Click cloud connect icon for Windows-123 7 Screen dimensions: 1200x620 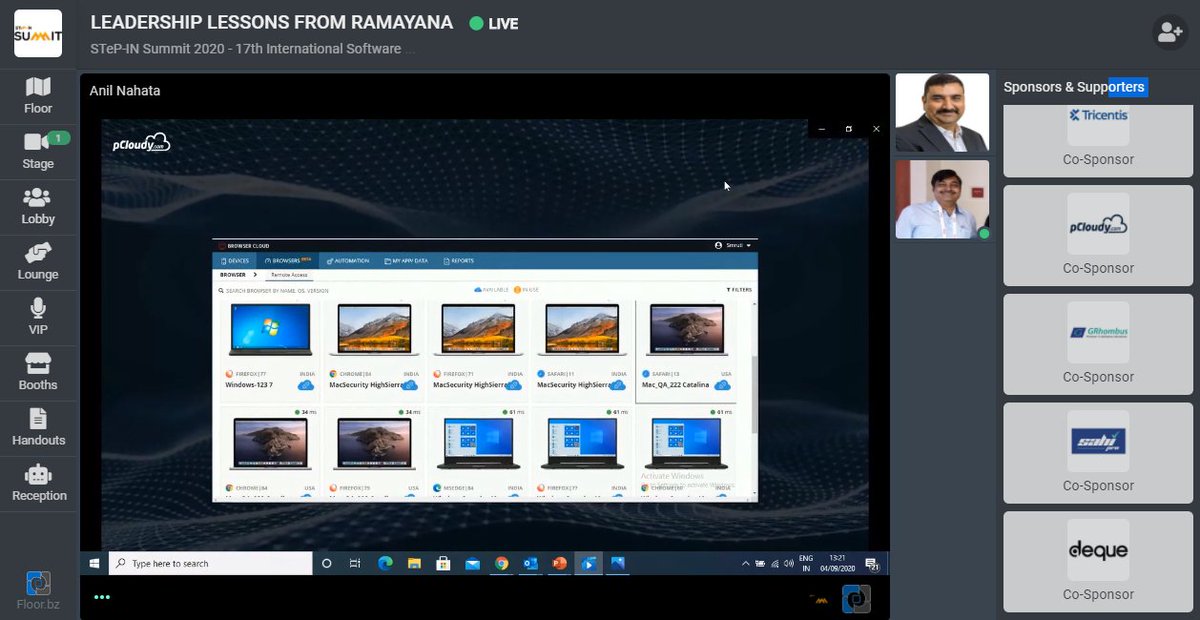(x=306, y=384)
